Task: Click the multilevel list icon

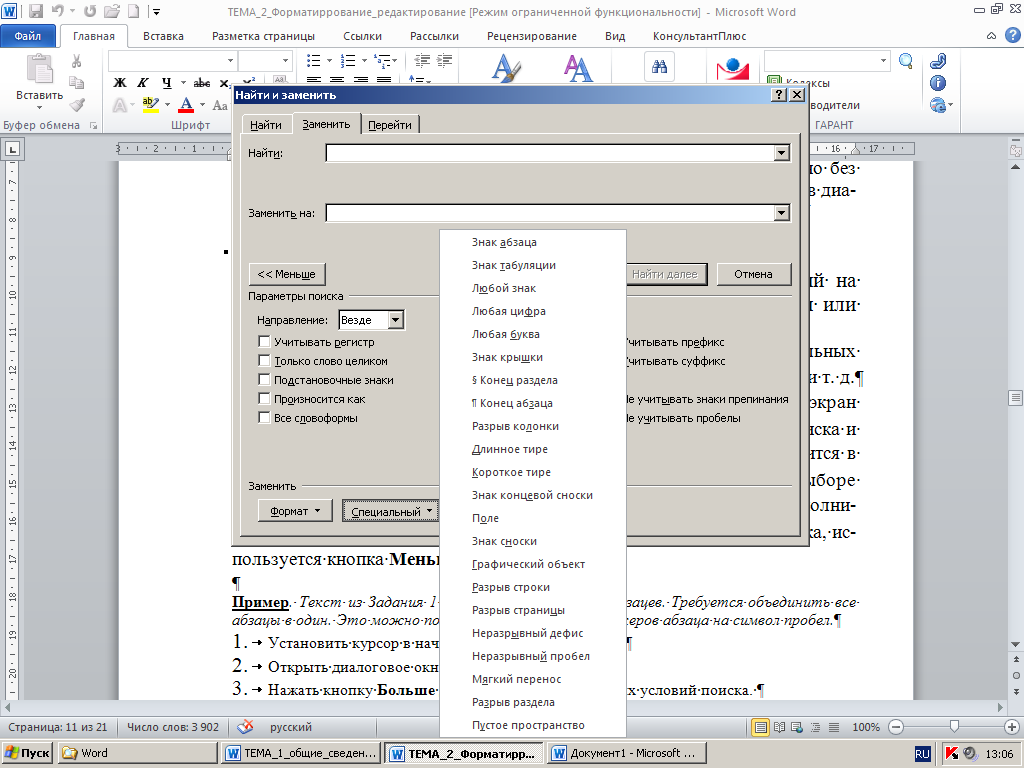Action: [382, 61]
